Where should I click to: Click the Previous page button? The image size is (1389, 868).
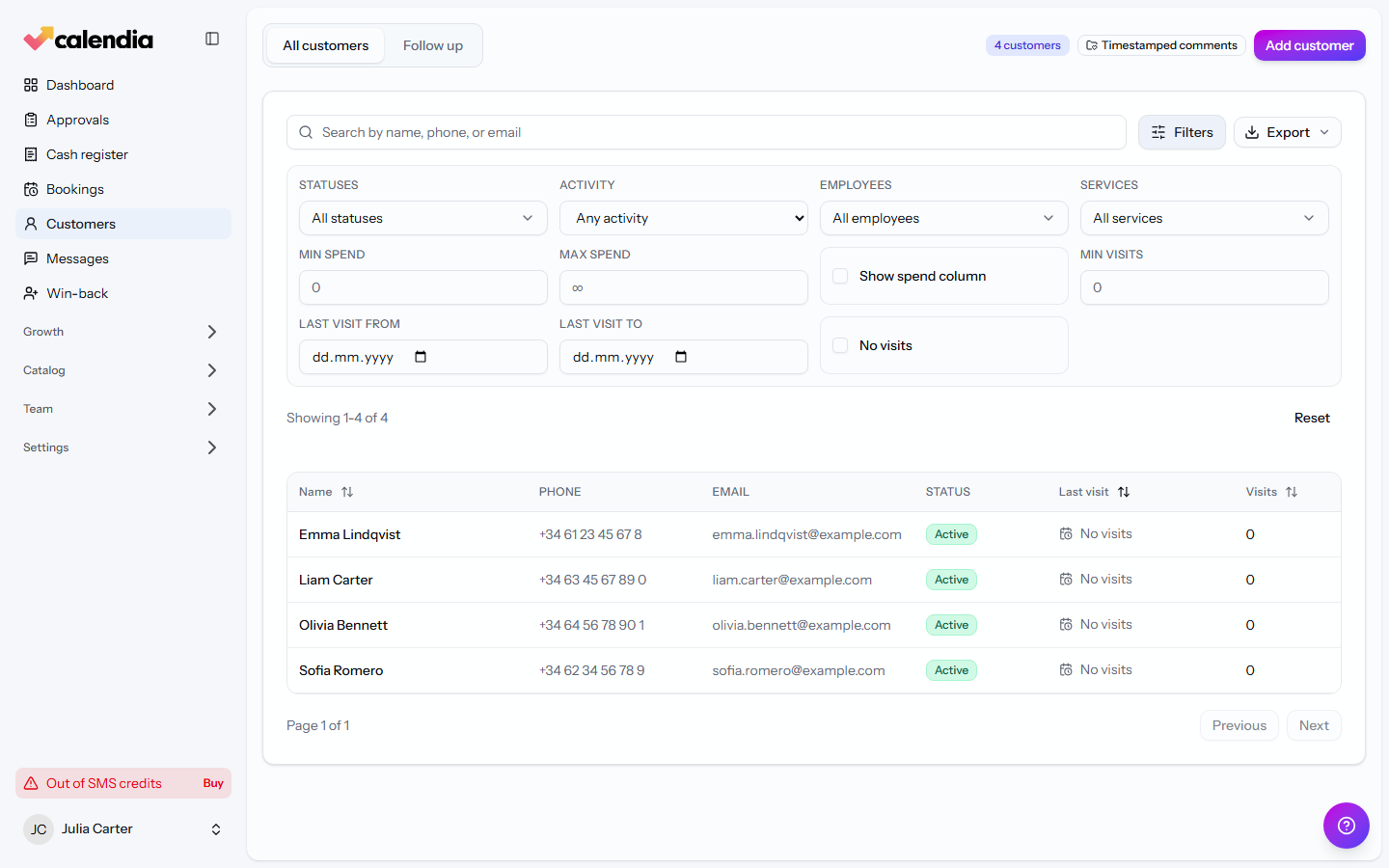pos(1239,725)
